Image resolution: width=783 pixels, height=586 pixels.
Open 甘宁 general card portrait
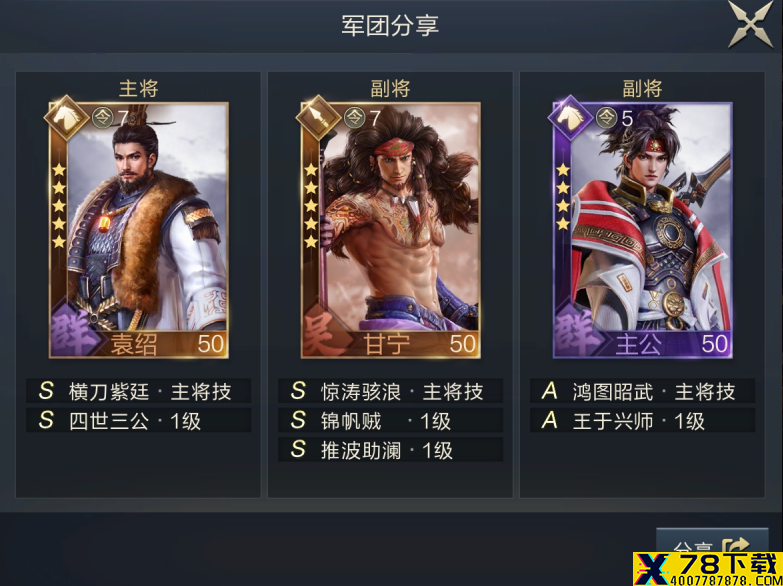[x=391, y=230]
